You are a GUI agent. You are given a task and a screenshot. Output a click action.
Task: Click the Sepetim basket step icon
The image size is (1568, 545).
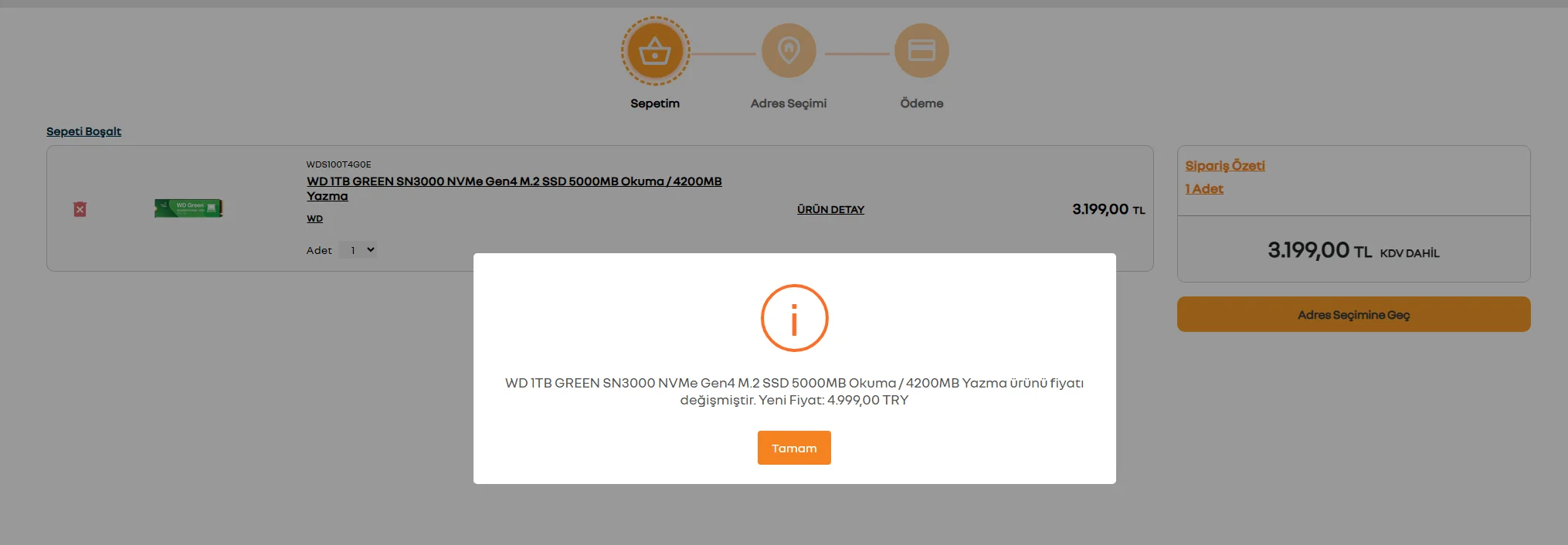[655, 51]
